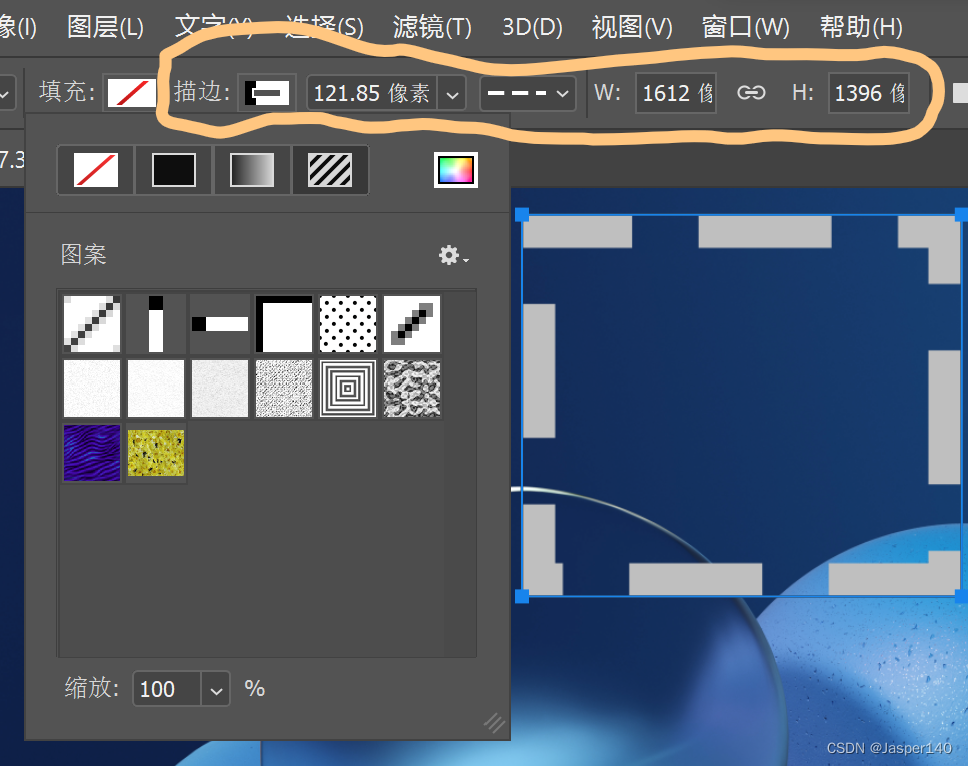968x766 pixels.
Task: Open the 滤镜(T) menu
Action: click(432, 27)
